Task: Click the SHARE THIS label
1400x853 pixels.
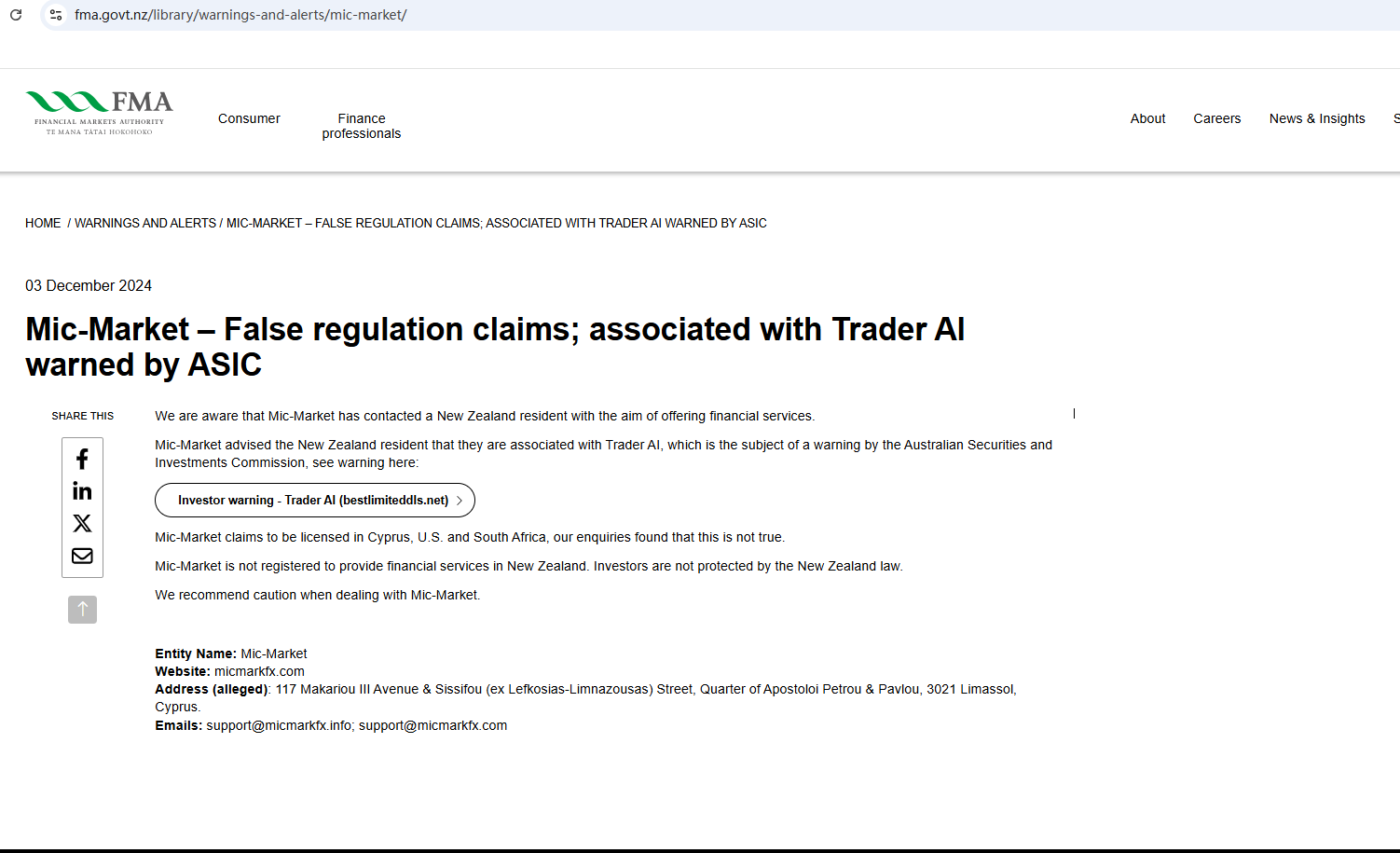Action: pyautogui.click(x=83, y=416)
